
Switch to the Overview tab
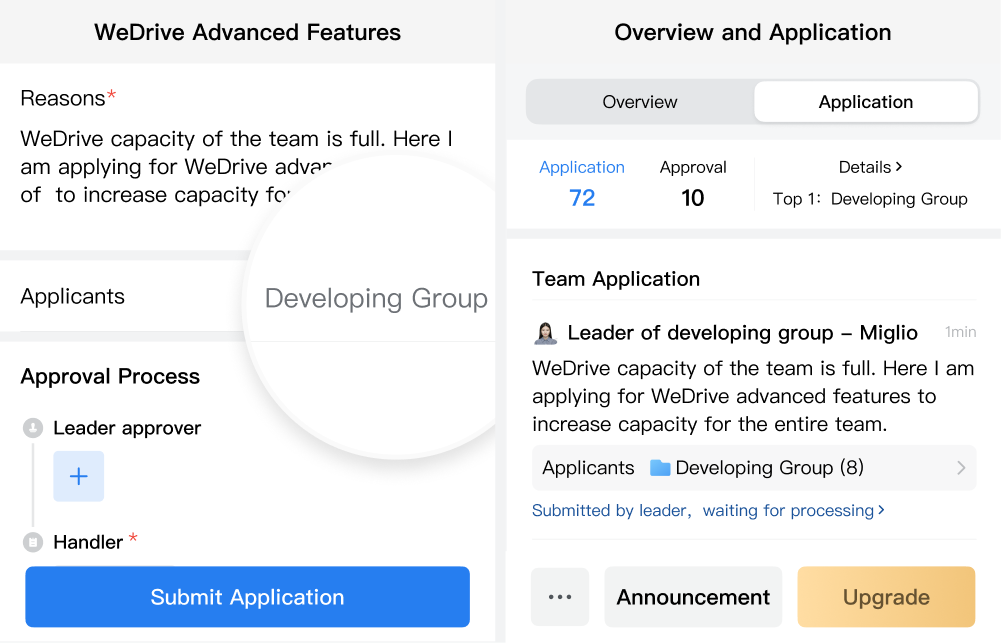[x=640, y=102]
